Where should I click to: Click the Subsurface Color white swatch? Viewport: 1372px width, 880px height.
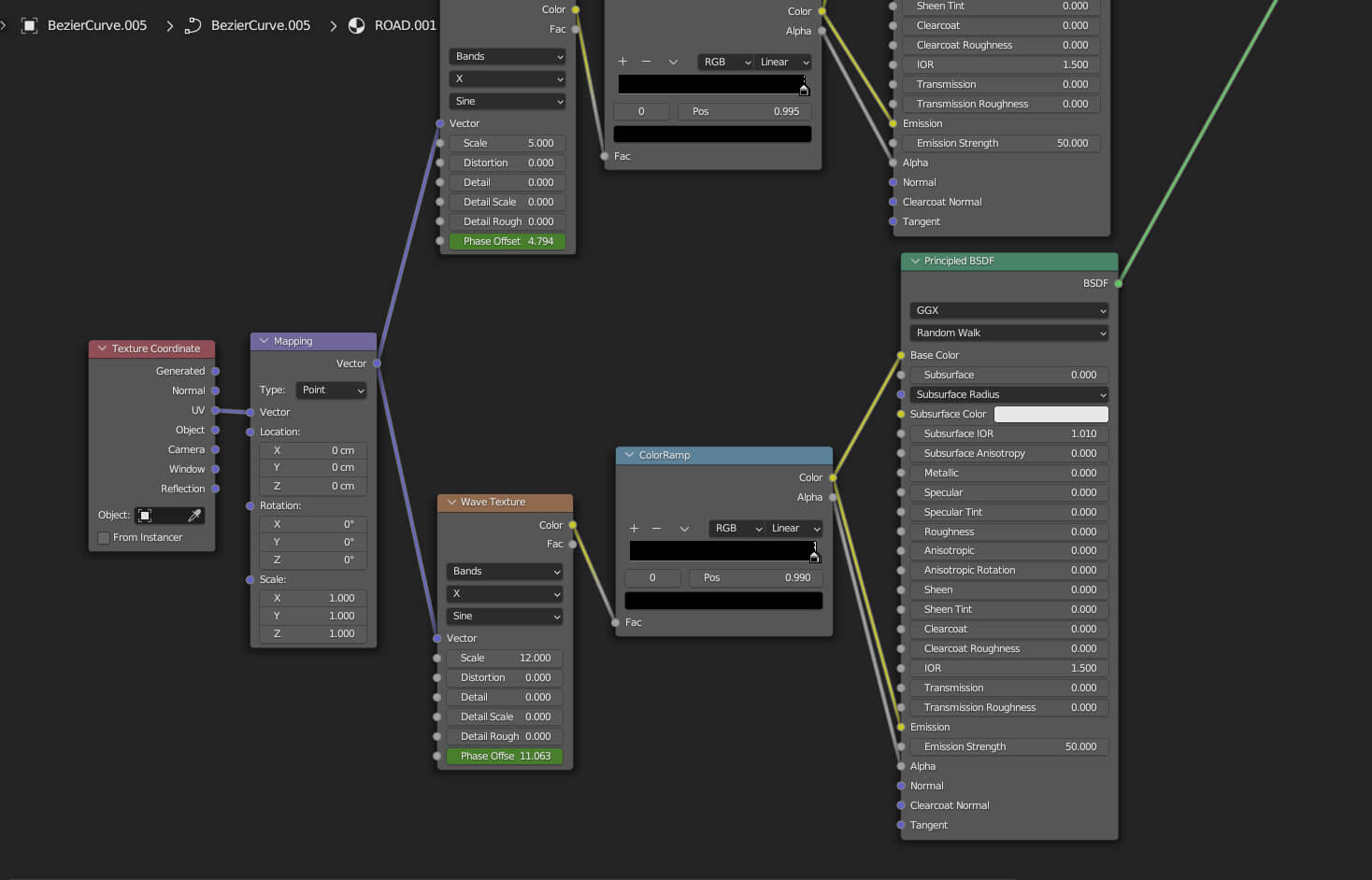tap(1050, 415)
